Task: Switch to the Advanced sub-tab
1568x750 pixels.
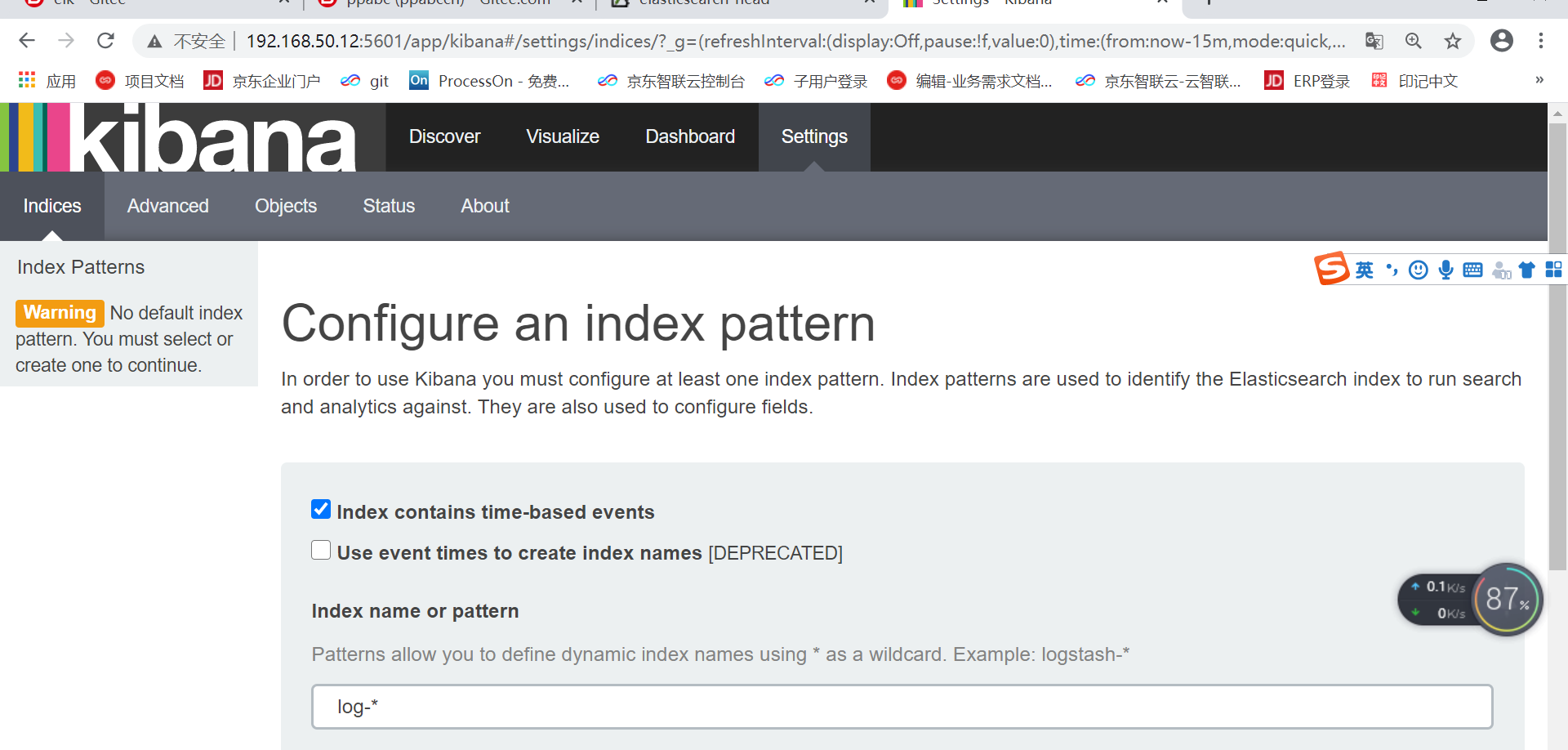Action: 168,206
